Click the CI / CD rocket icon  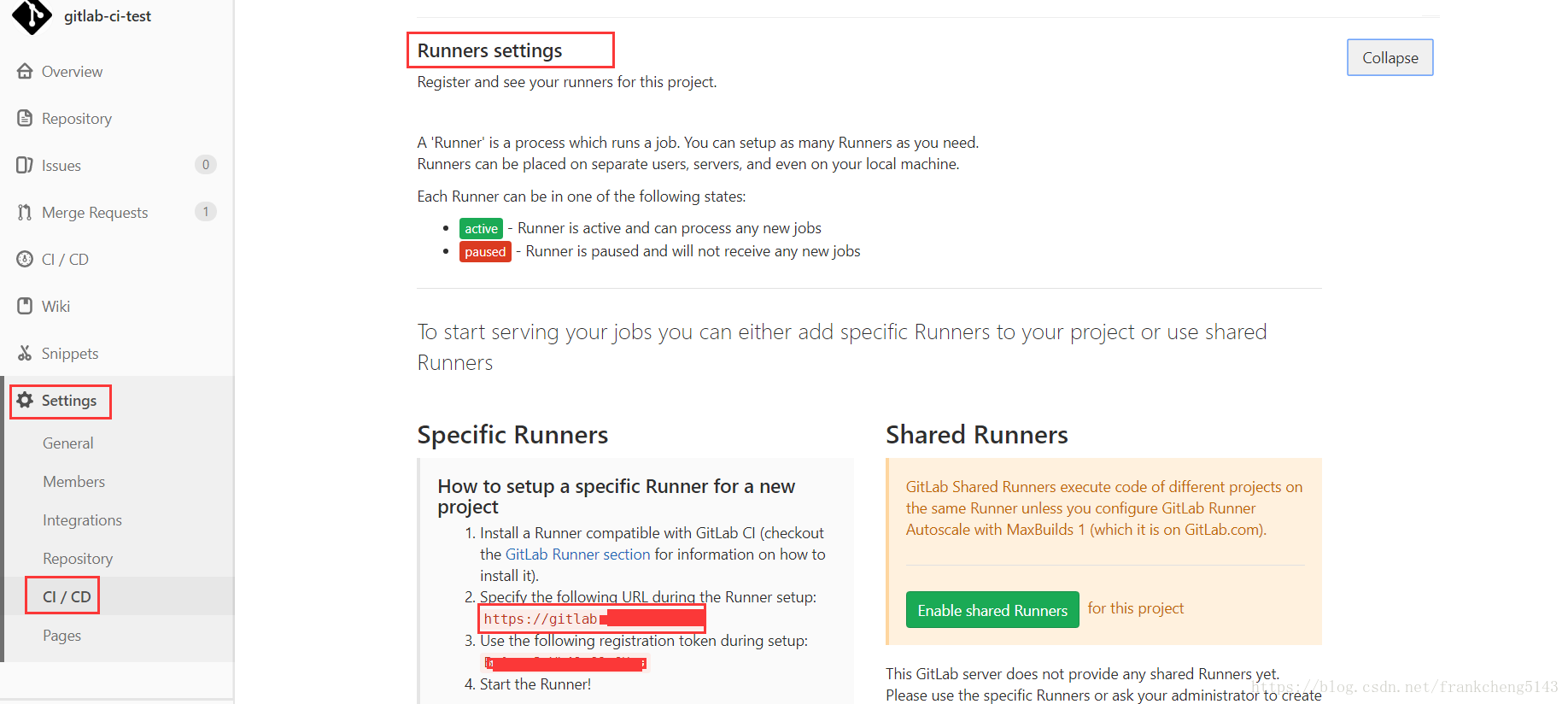tap(25, 259)
